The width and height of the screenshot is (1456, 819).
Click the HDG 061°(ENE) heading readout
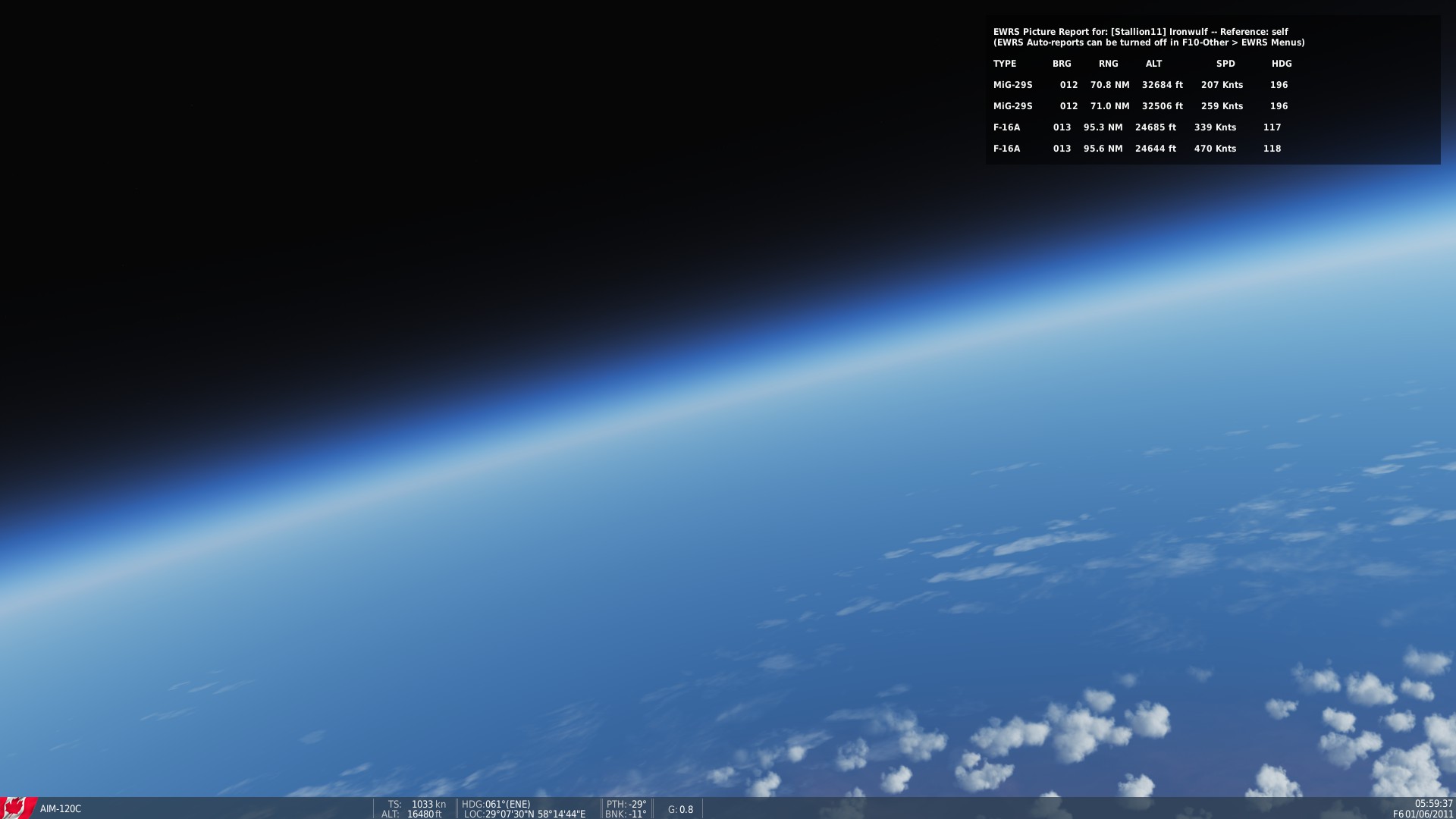click(496, 805)
